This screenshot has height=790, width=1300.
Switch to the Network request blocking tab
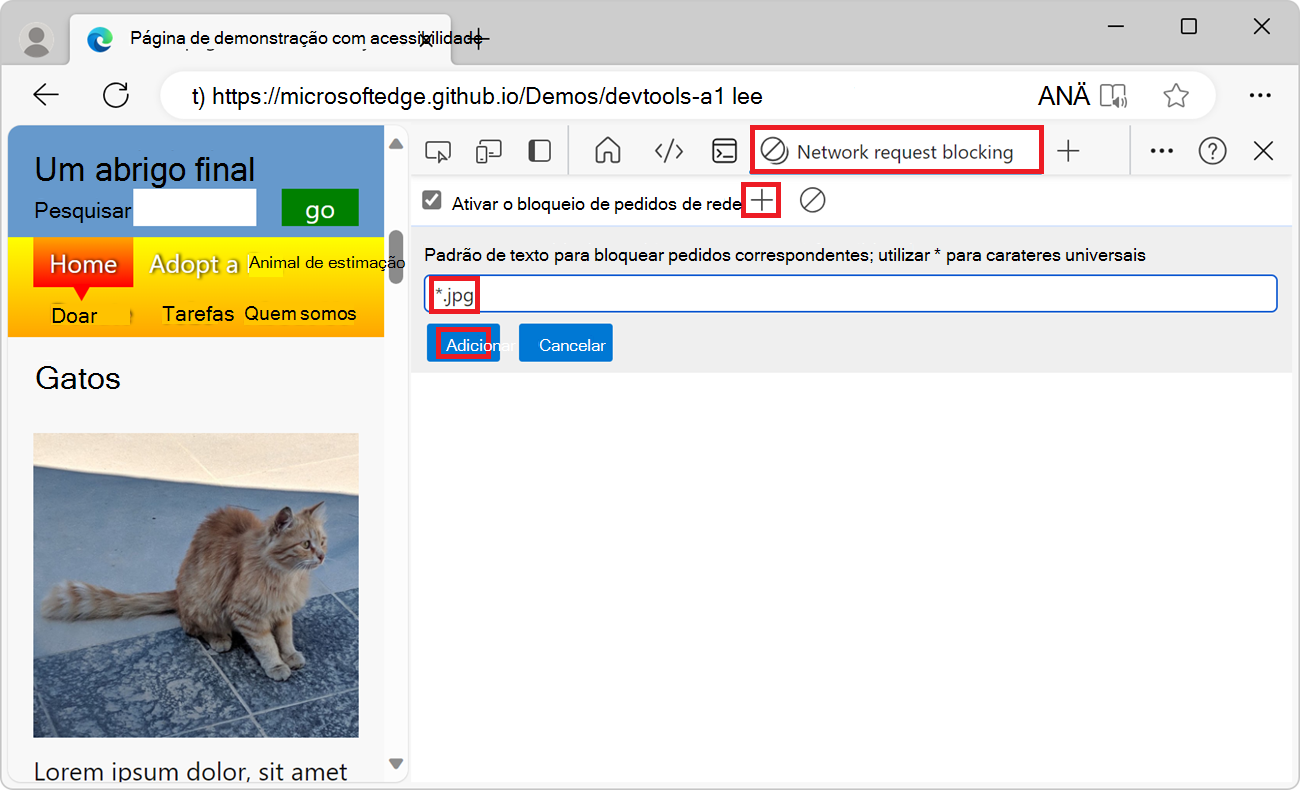tap(895, 150)
